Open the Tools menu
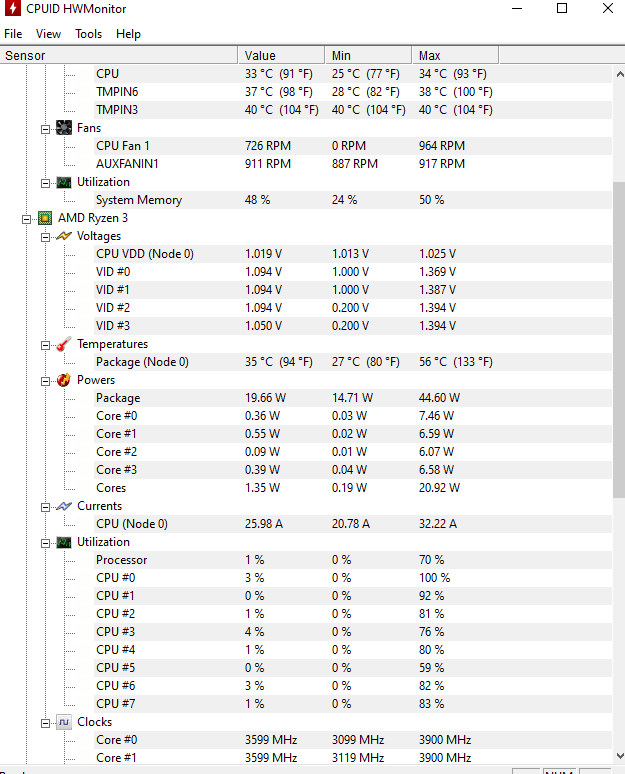Viewport: 625px width, 774px height. pyautogui.click(x=88, y=34)
